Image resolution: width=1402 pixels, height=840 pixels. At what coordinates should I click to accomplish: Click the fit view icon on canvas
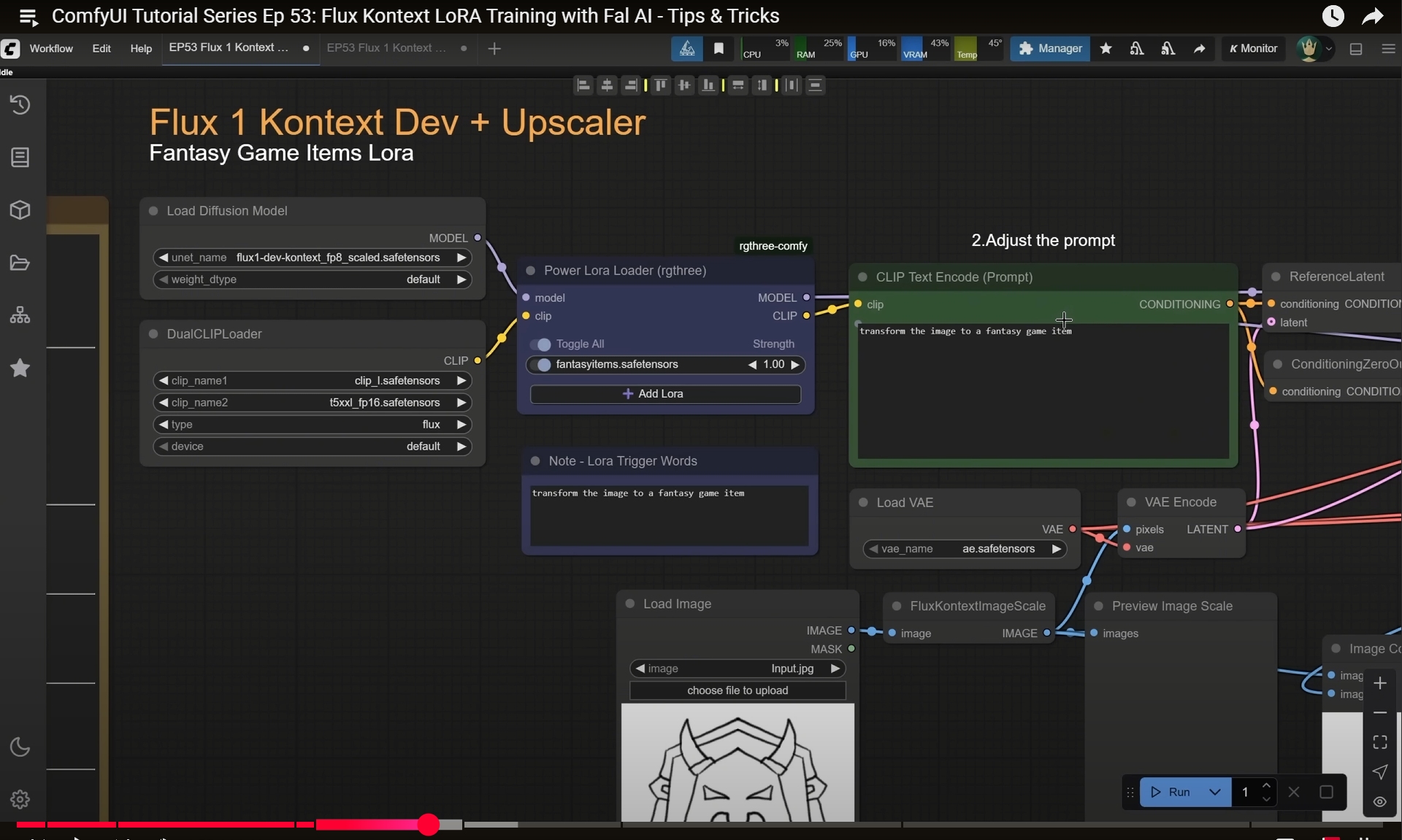(x=1379, y=742)
